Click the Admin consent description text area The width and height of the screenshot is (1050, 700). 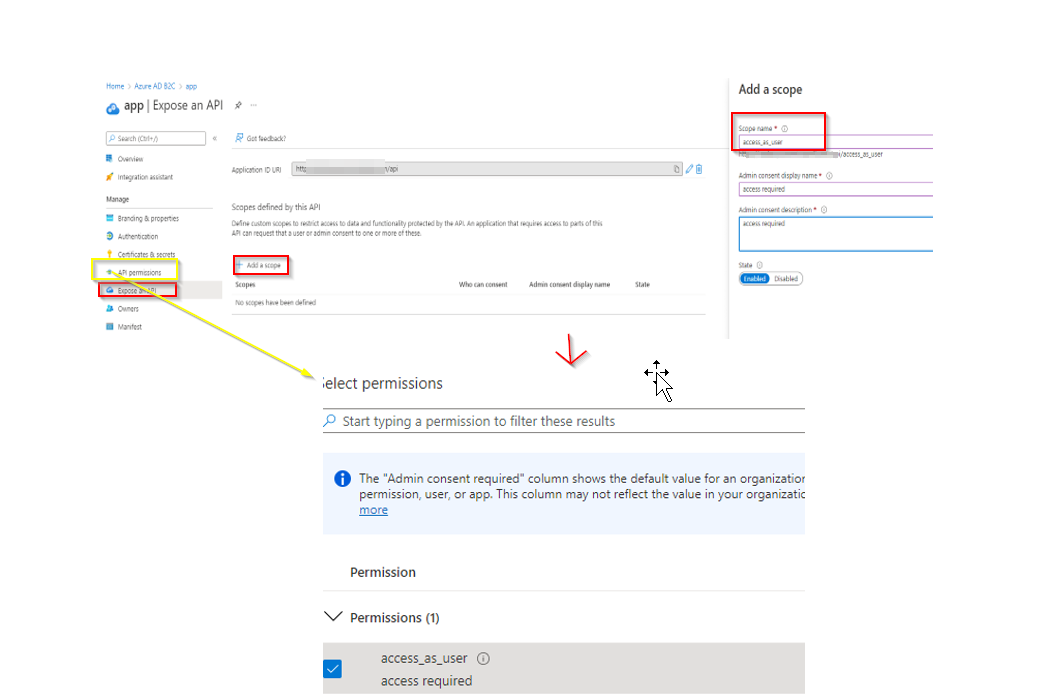coord(836,234)
